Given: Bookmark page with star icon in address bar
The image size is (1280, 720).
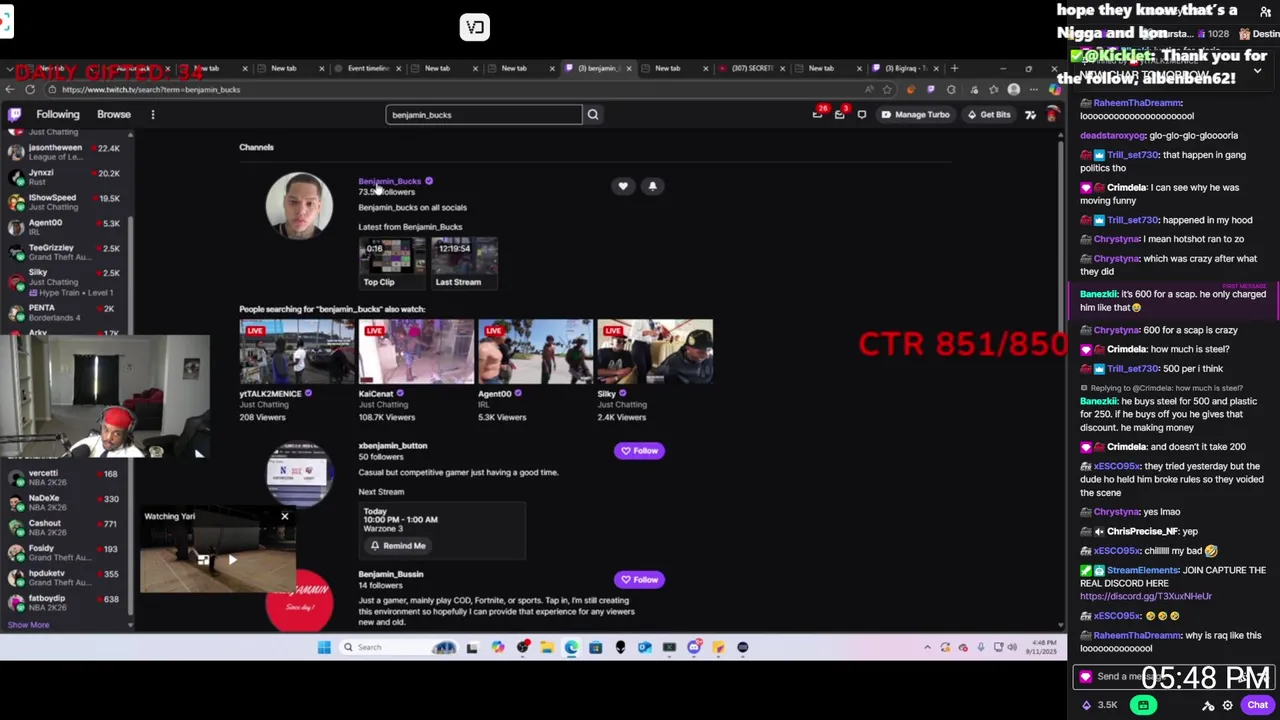Looking at the screenshot, I should coord(887,90).
